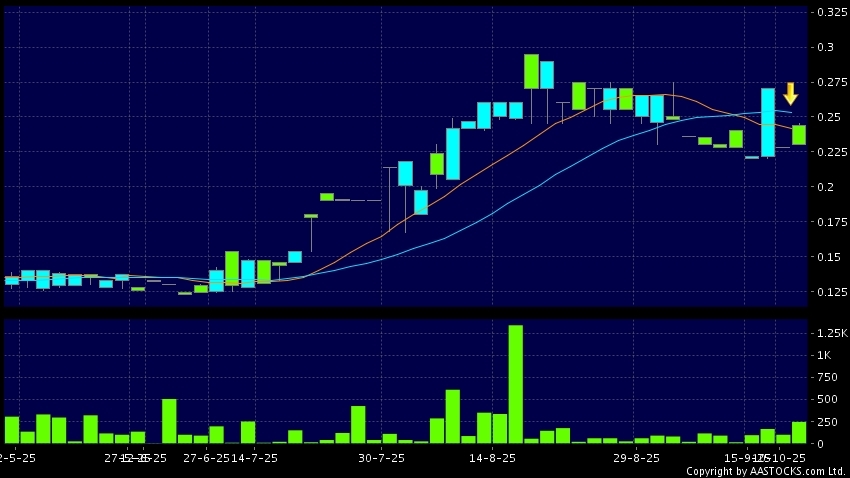The width and height of the screenshot is (850, 478).
Task: Click the rightmost volume bar
Action: pyautogui.click(x=799, y=432)
